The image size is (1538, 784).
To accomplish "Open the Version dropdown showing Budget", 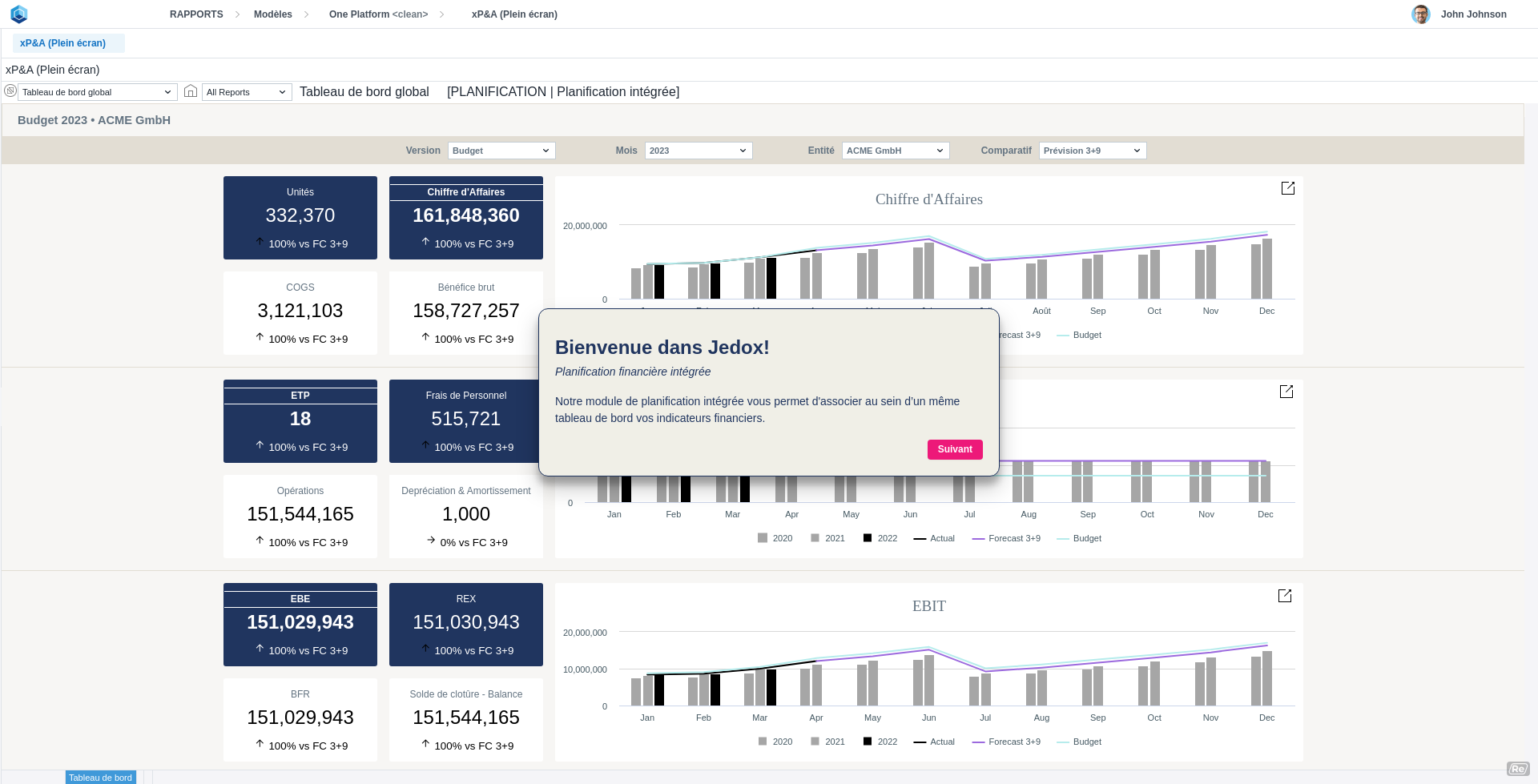I will tap(501, 151).
